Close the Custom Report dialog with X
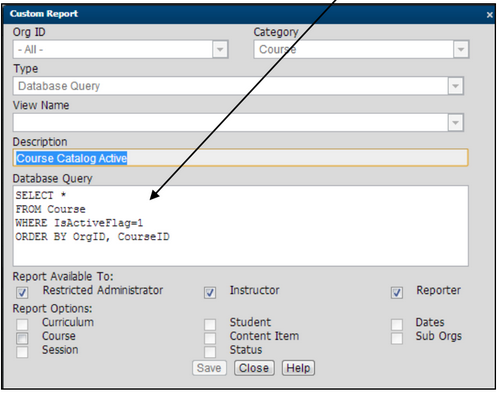This screenshot has height=393, width=499. coord(489,15)
